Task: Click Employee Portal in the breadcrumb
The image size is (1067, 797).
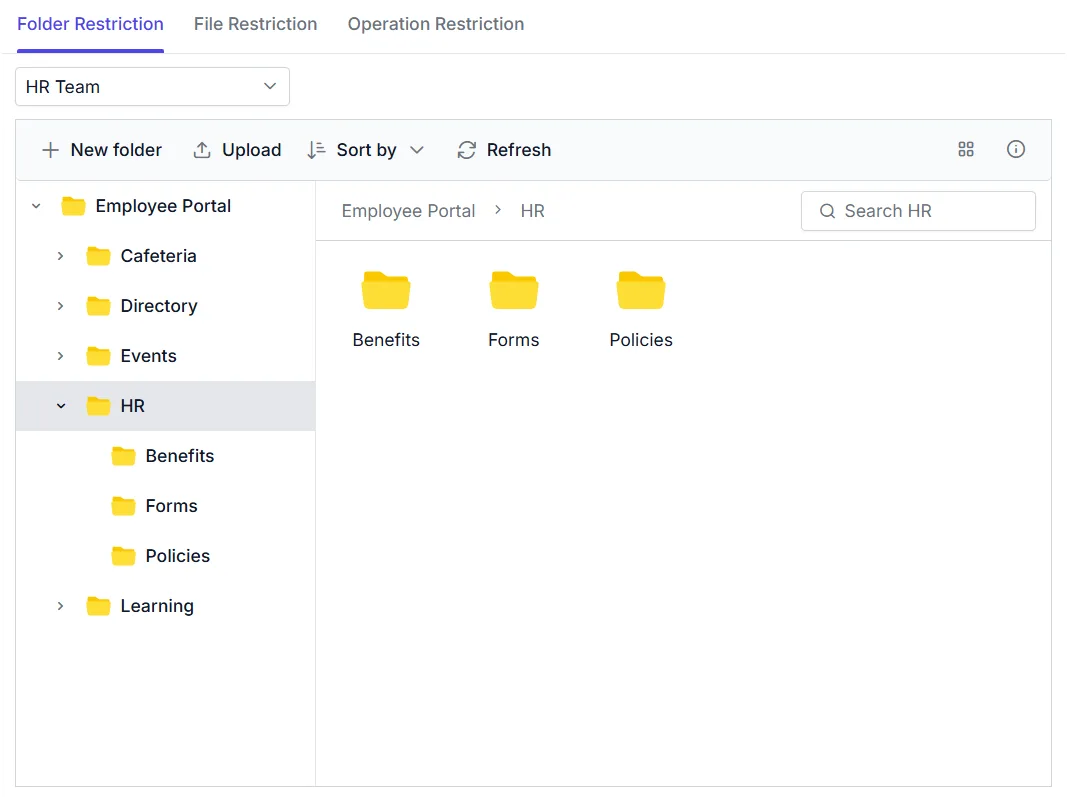Action: pyautogui.click(x=408, y=211)
